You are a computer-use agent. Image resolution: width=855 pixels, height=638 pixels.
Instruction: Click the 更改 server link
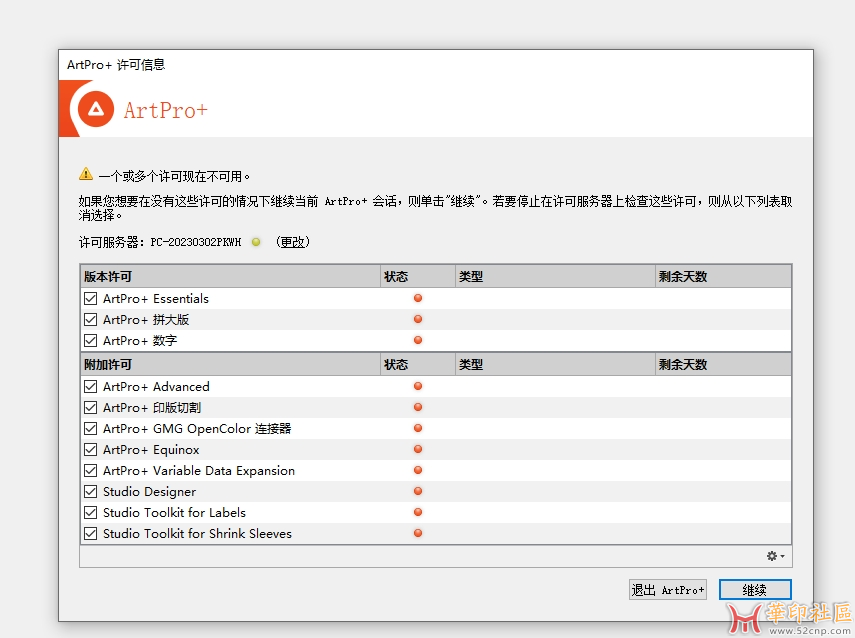click(293, 242)
